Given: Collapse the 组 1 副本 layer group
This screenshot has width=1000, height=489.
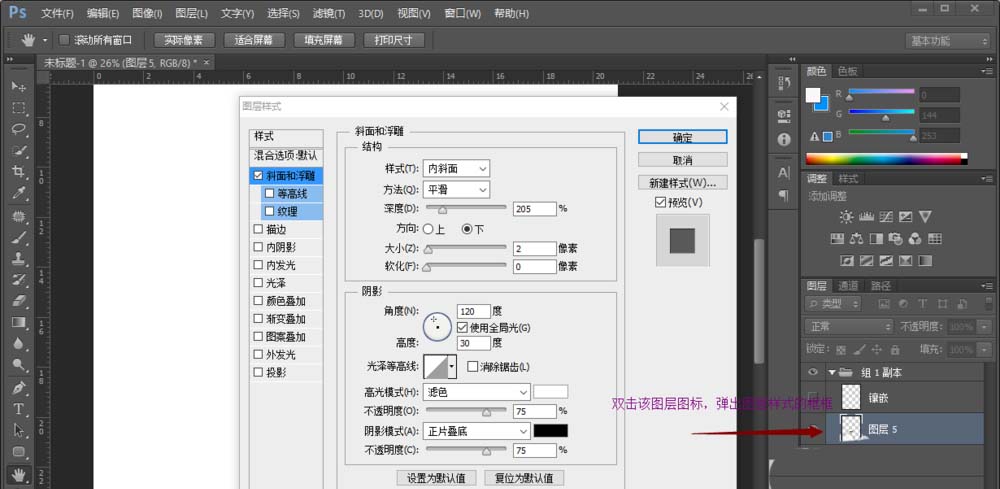Looking at the screenshot, I should (831, 372).
